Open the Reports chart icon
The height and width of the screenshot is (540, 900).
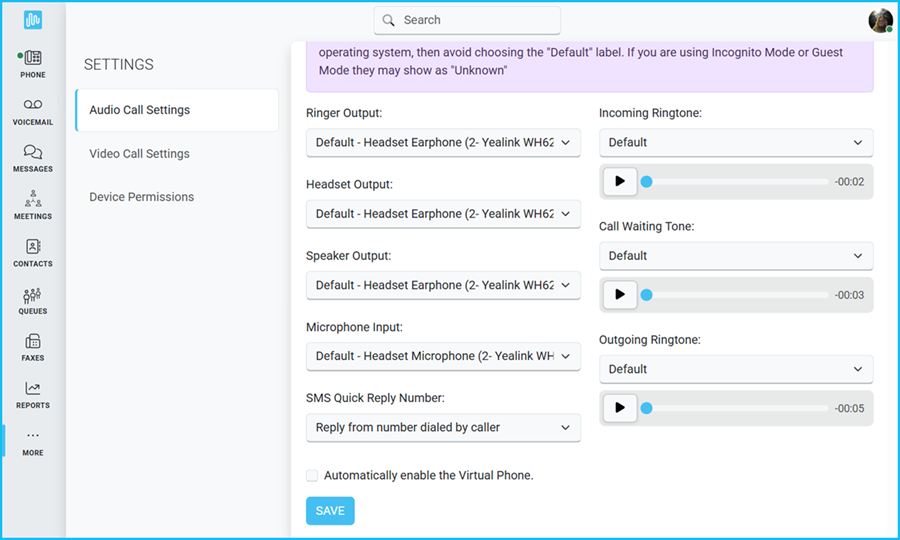click(33, 389)
